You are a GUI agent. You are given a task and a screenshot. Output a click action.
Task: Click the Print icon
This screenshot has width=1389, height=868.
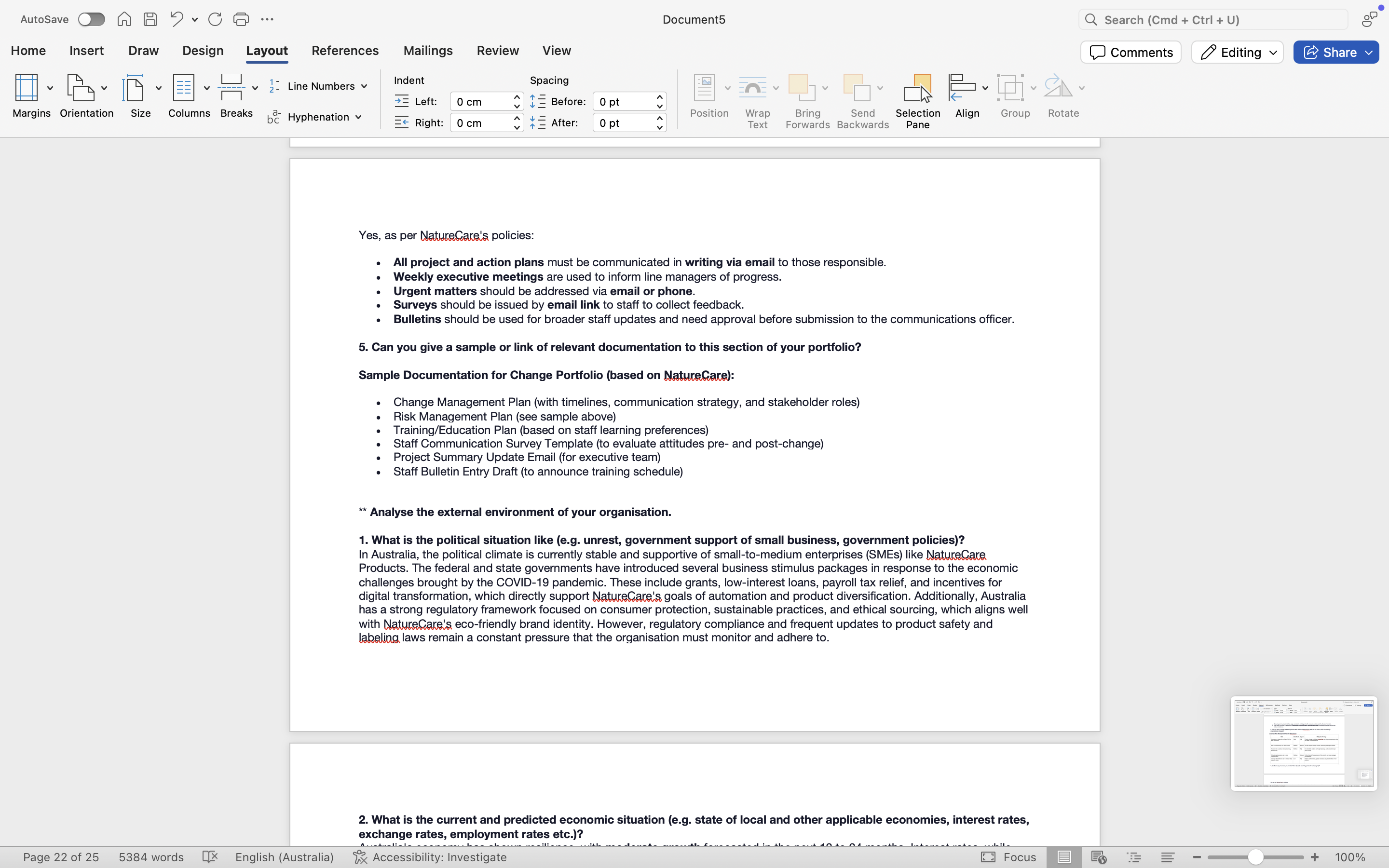coord(241,19)
